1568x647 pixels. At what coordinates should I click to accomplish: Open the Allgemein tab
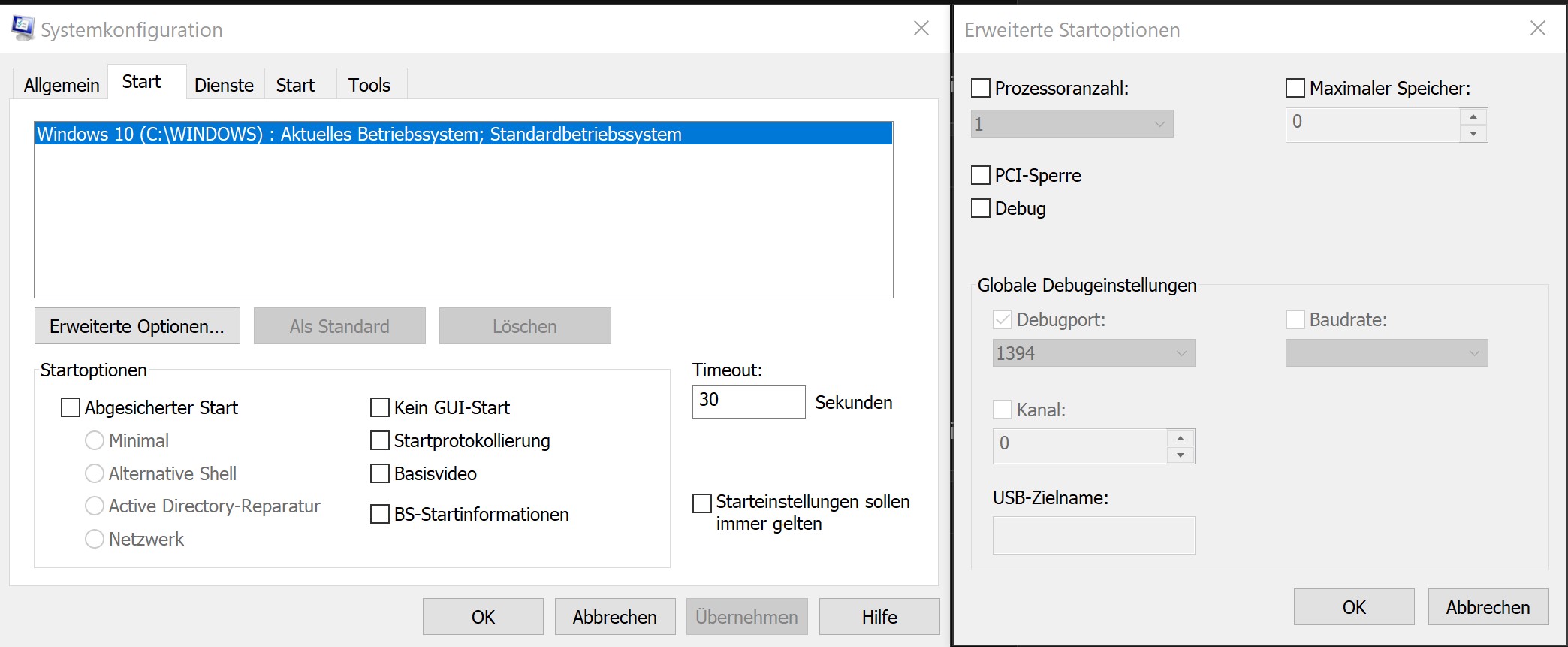(x=62, y=85)
